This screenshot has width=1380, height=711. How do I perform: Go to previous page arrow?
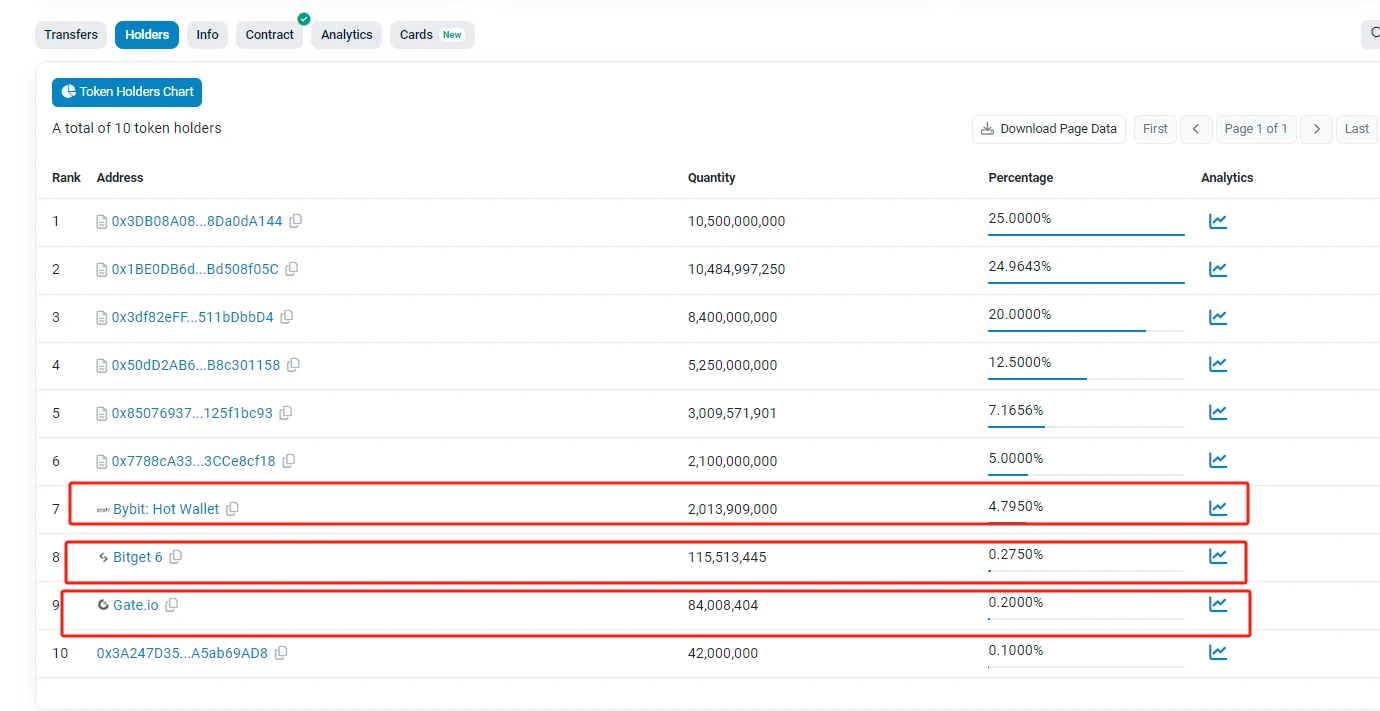[x=1196, y=129]
